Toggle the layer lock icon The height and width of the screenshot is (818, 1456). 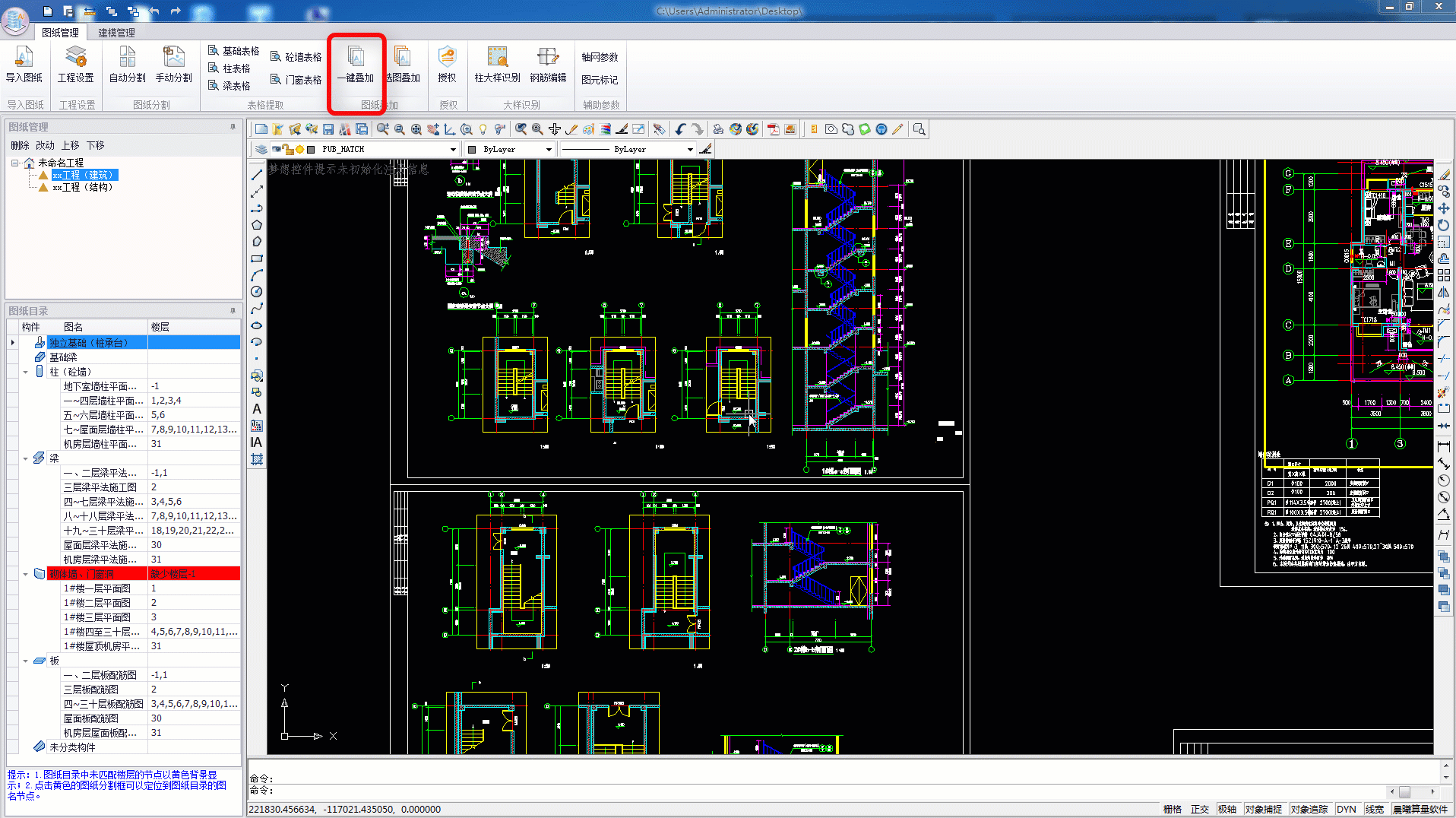[x=287, y=150]
